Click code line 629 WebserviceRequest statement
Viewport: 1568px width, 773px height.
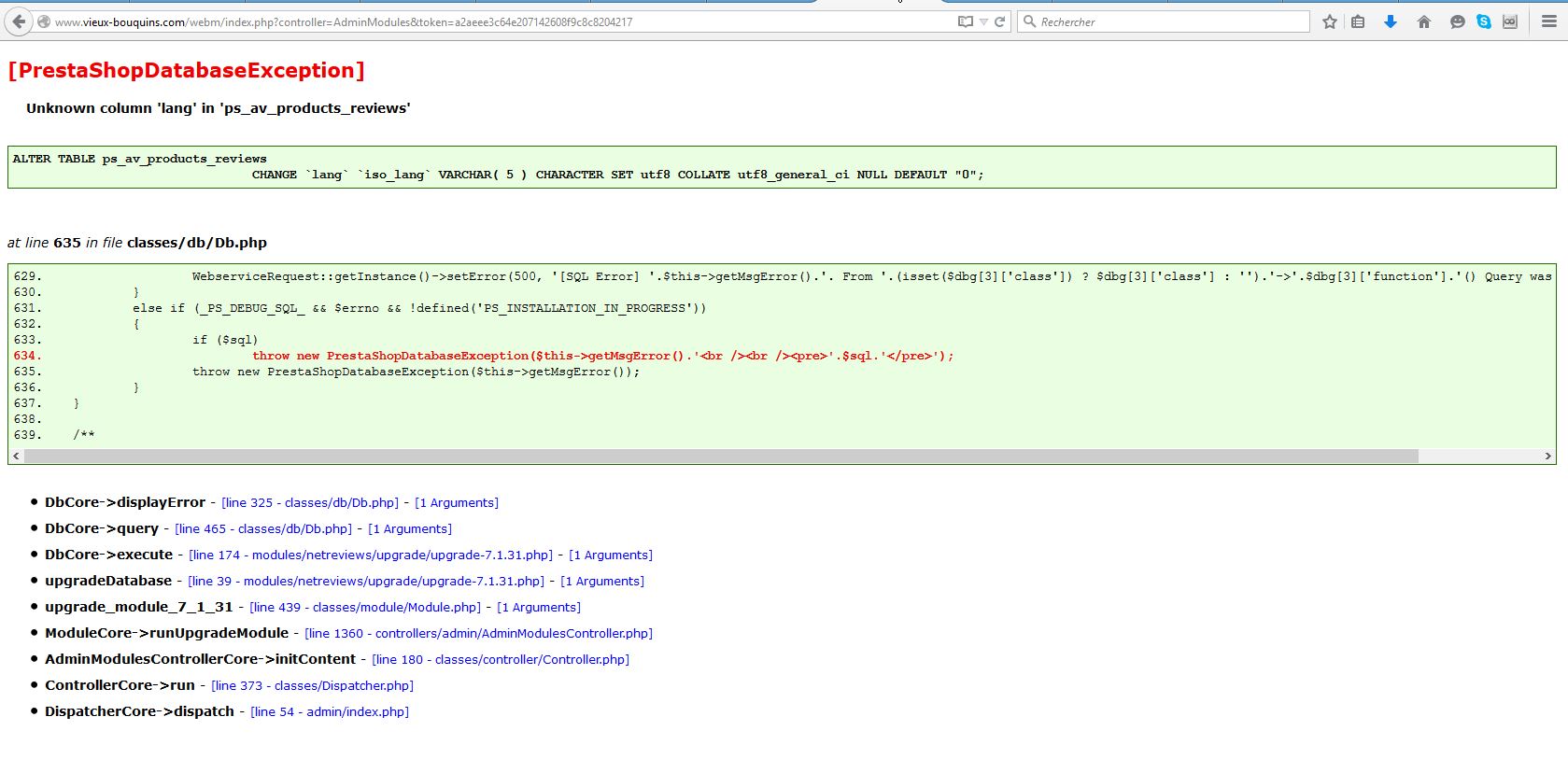(x=872, y=276)
